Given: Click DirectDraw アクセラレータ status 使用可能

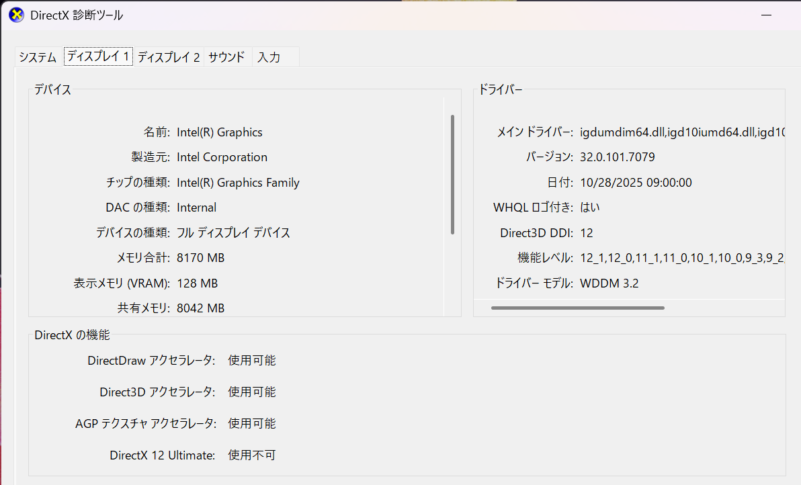Looking at the screenshot, I should 252,360.
